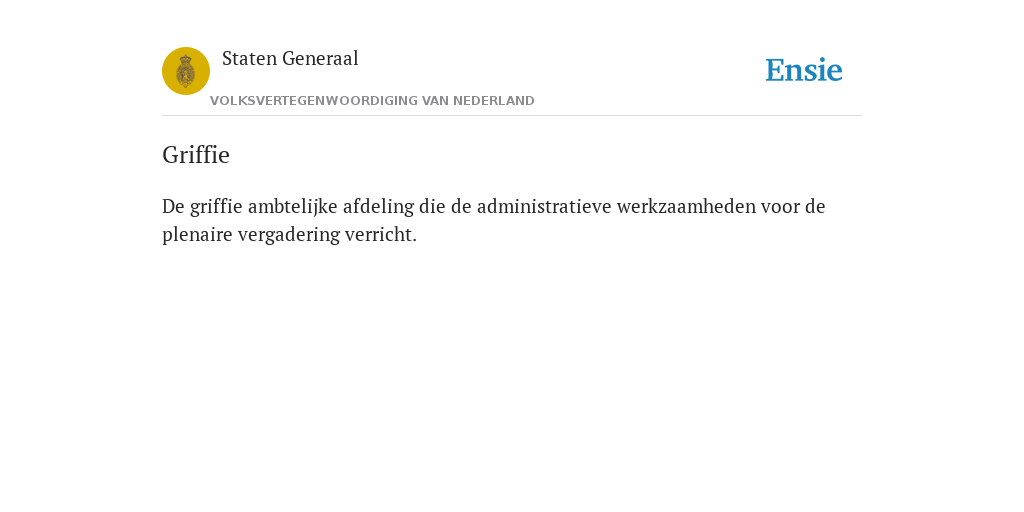Click the word 'Staten' beside the crest
Viewport: 1024px width, 512px height.
[249, 59]
